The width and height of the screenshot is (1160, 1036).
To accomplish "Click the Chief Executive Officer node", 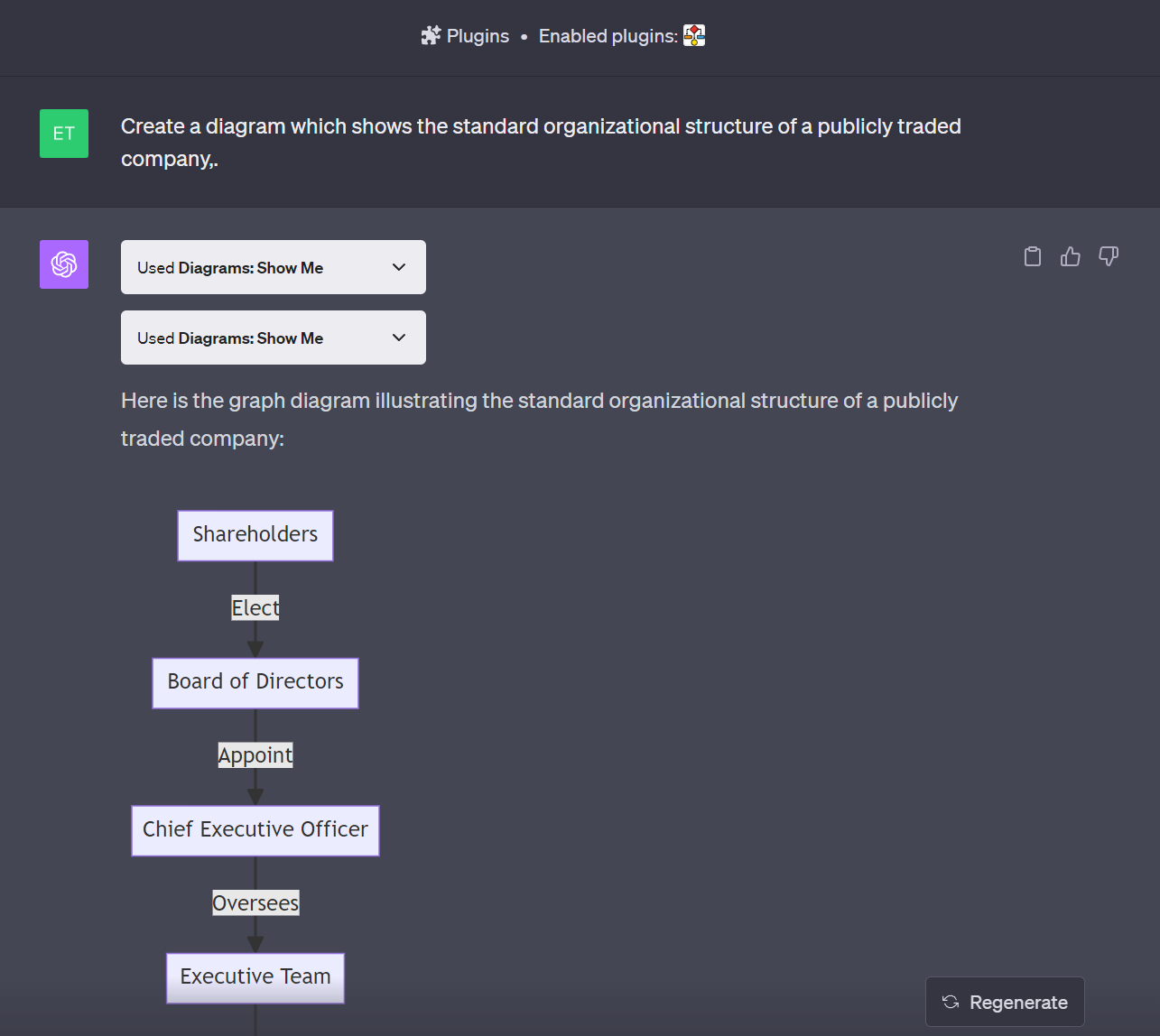I will (x=255, y=830).
